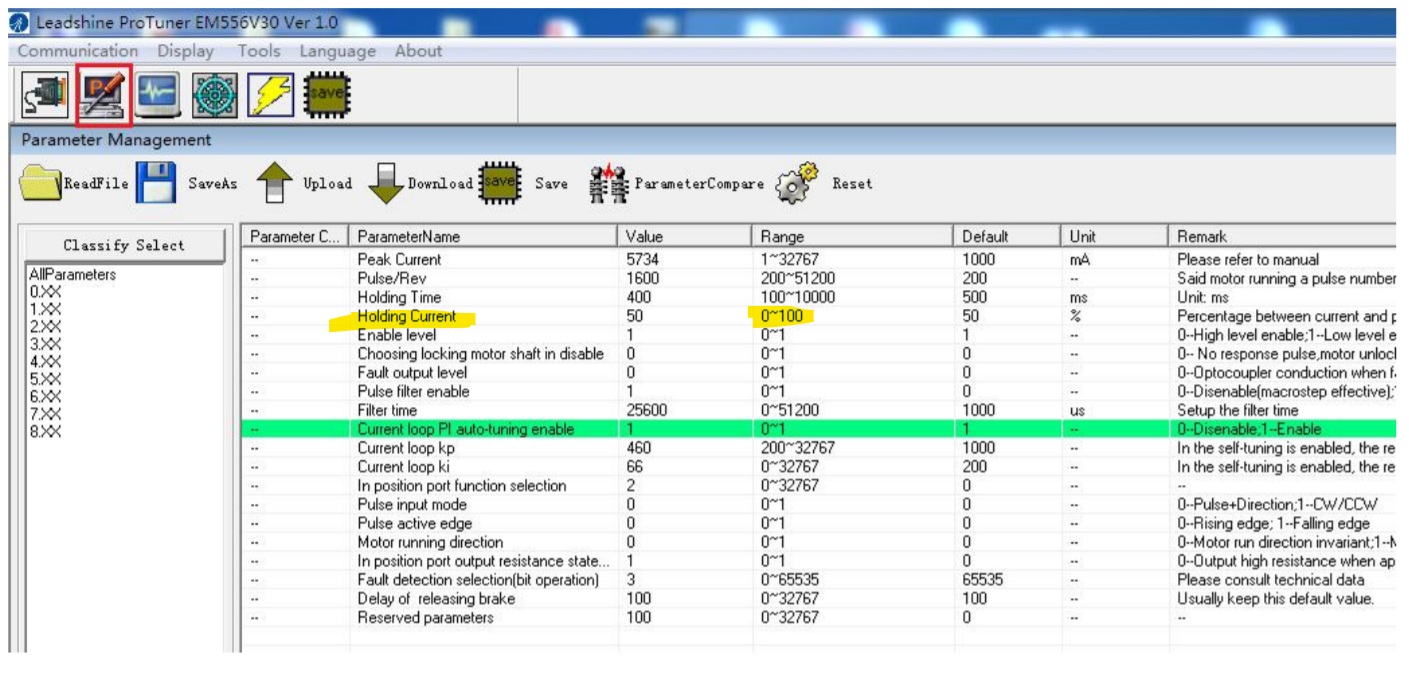Select the Motor running direction parameter
The height and width of the screenshot is (680, 1409).
point(430,542)
